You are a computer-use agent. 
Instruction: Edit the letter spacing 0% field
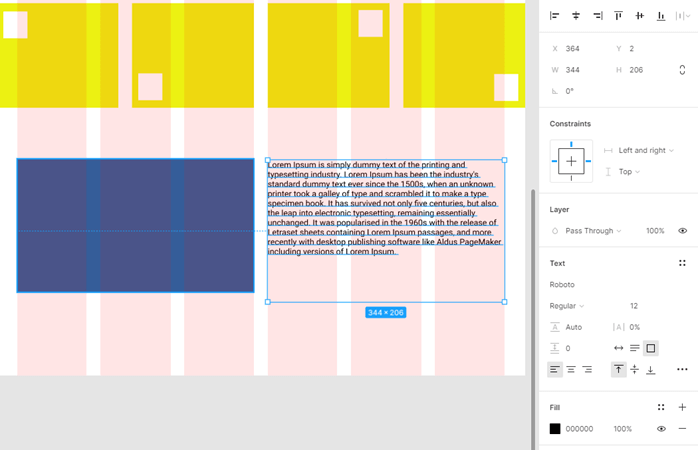[634, 327]
